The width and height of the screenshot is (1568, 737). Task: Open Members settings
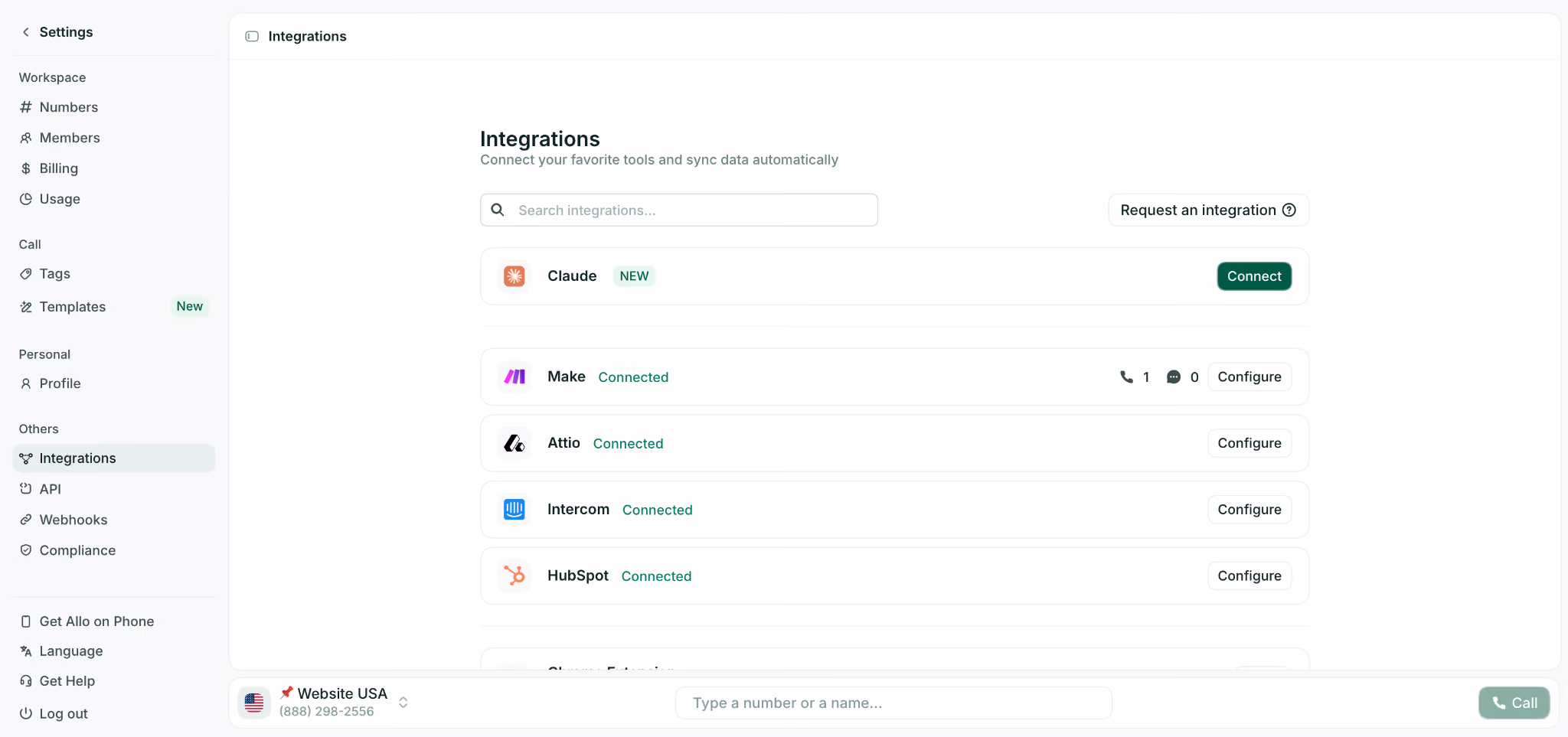point(113,138)
